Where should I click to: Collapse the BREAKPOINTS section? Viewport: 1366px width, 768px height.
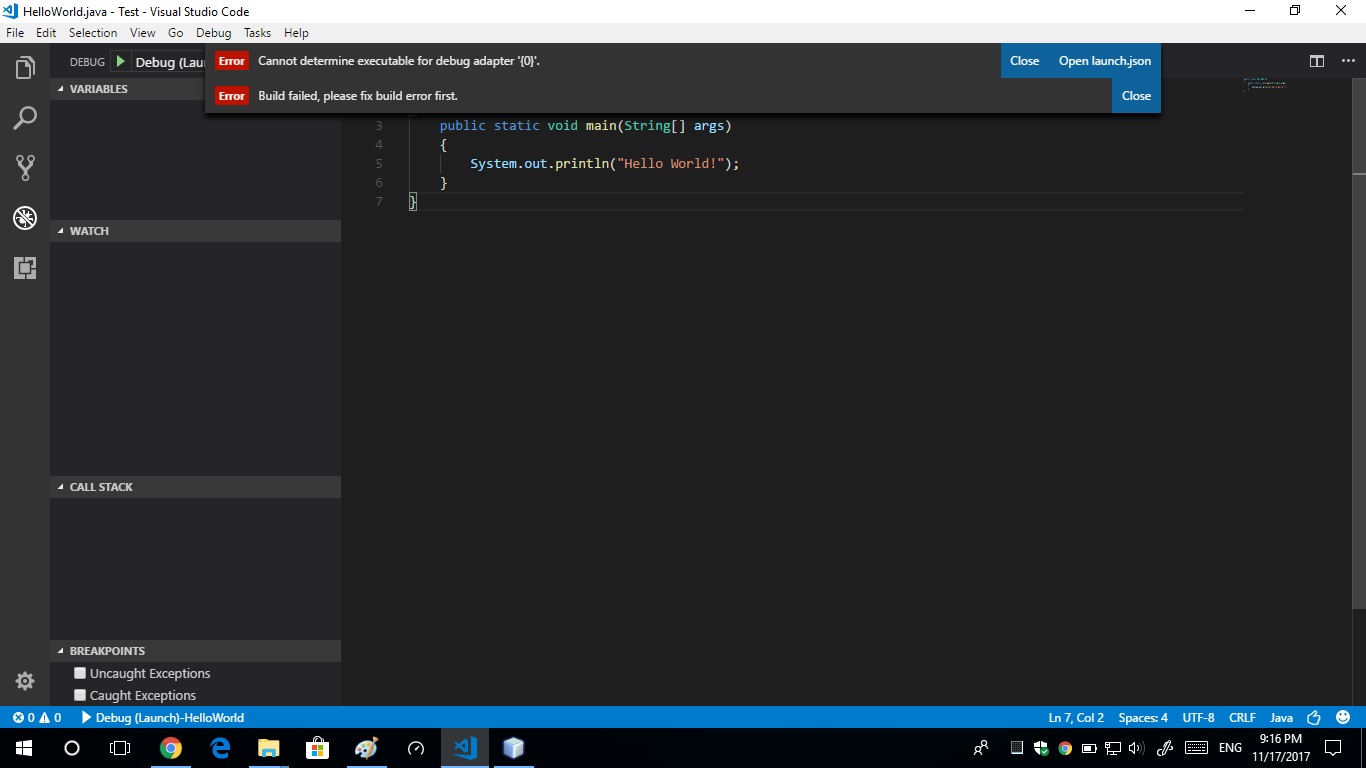pyautogui.click(x=195, y=651)
